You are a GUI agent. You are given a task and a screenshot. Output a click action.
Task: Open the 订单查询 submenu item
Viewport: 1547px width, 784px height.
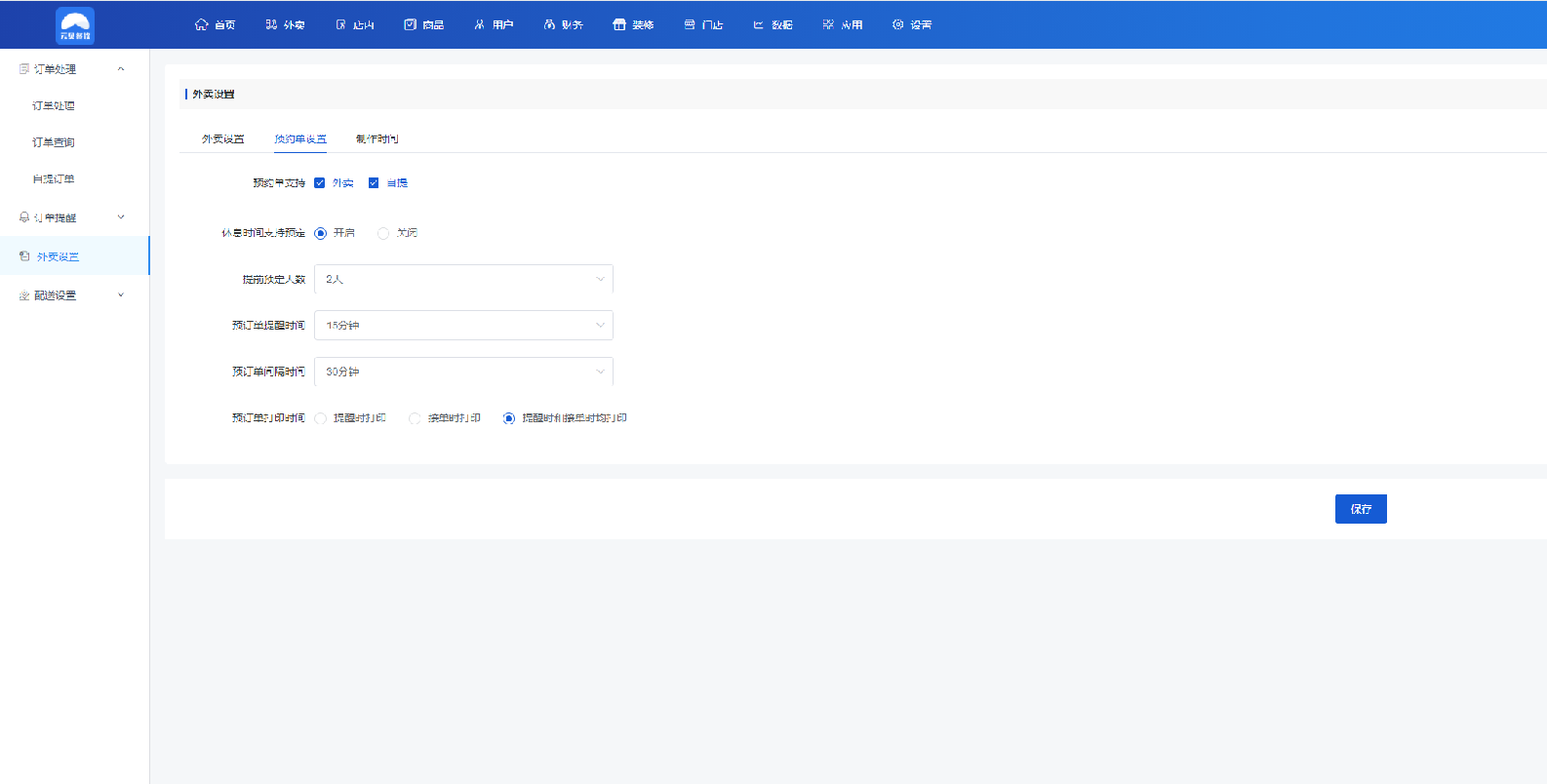tap(54, 142)
